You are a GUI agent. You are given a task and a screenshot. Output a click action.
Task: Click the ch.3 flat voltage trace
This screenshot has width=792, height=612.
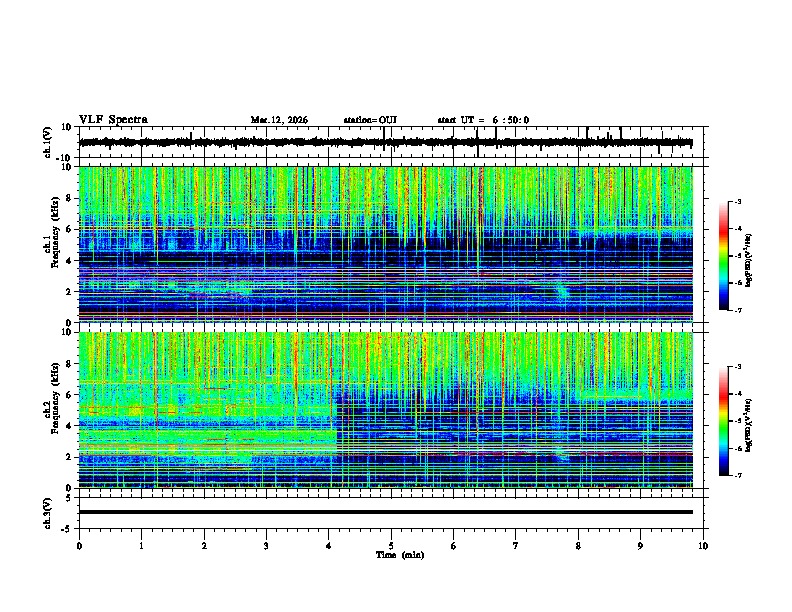pyautogui.click(x=386, y=512)
